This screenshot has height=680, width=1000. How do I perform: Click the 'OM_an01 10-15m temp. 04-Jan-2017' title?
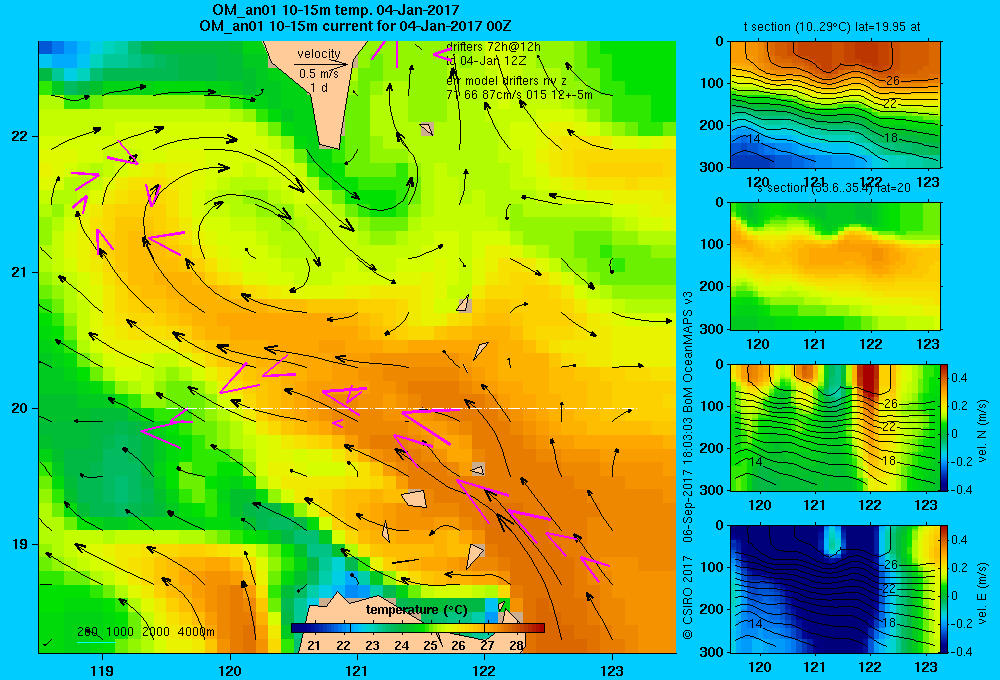coord(335,10)
